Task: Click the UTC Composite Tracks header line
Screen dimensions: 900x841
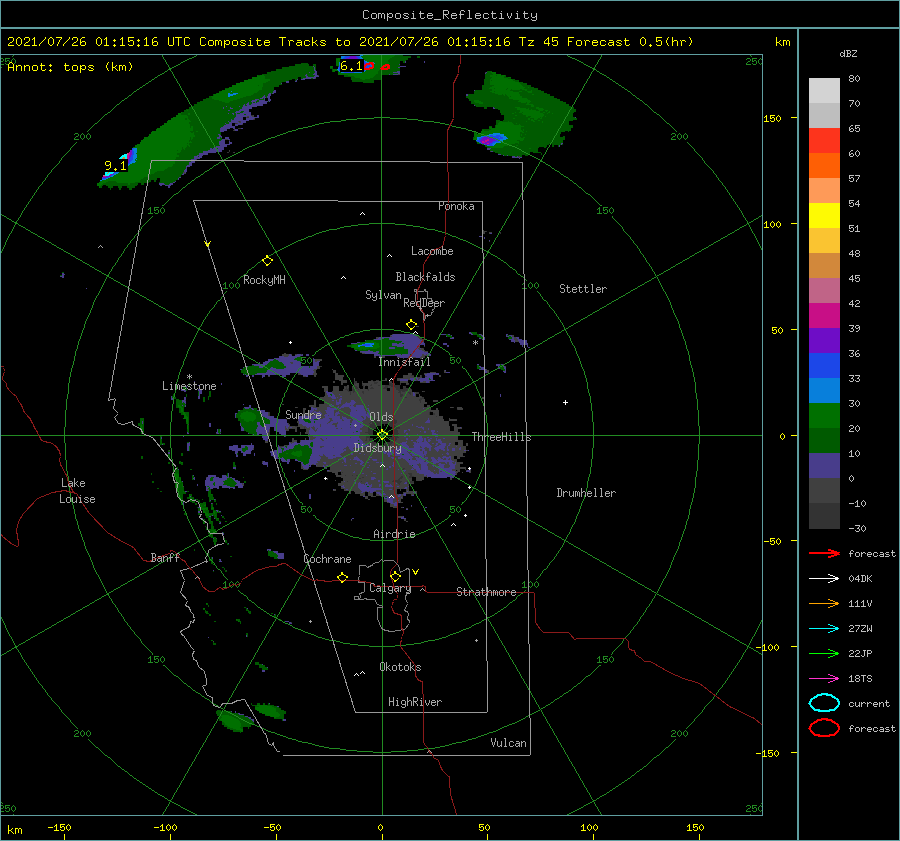Action: [x=350, y=42]
